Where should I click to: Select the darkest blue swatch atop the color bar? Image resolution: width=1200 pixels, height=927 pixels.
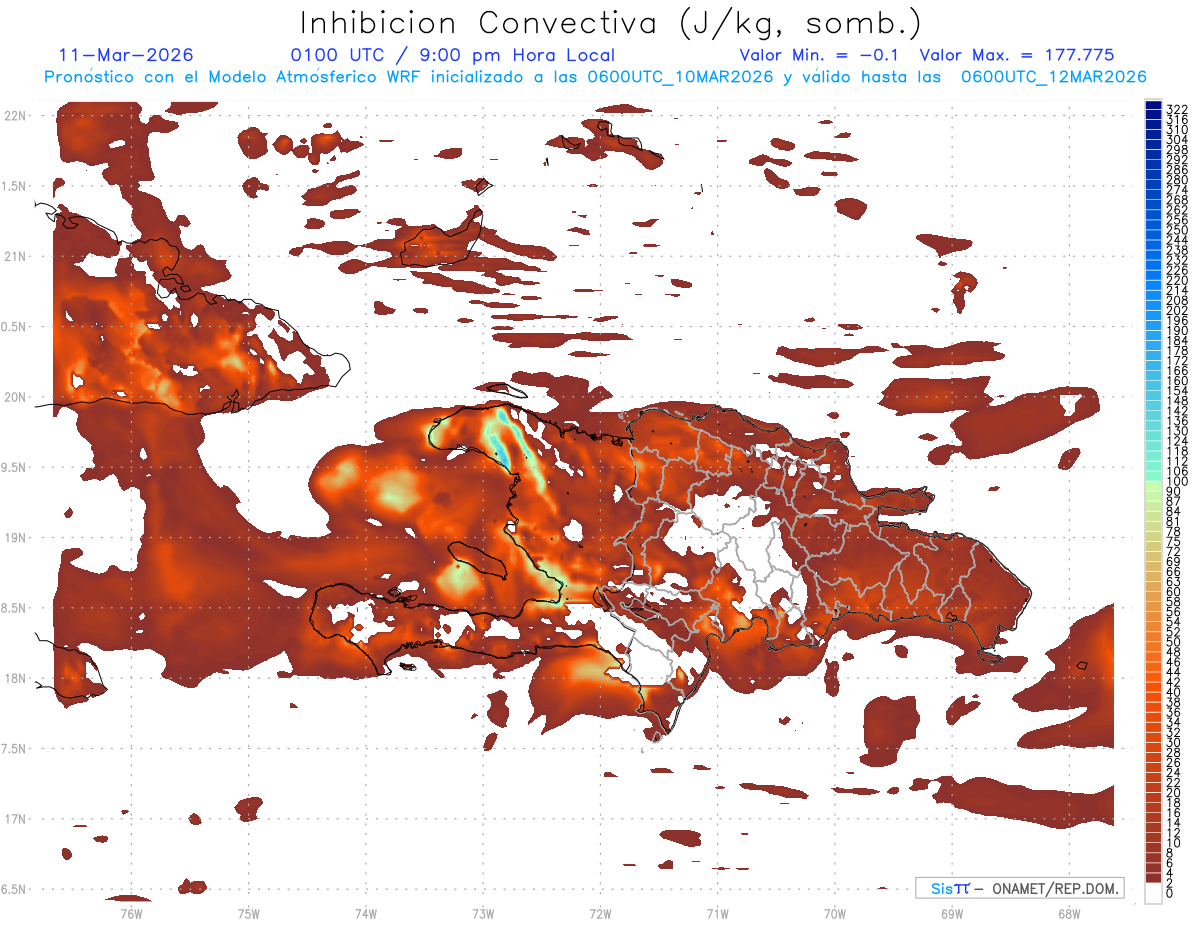(x=1153, y=106)
